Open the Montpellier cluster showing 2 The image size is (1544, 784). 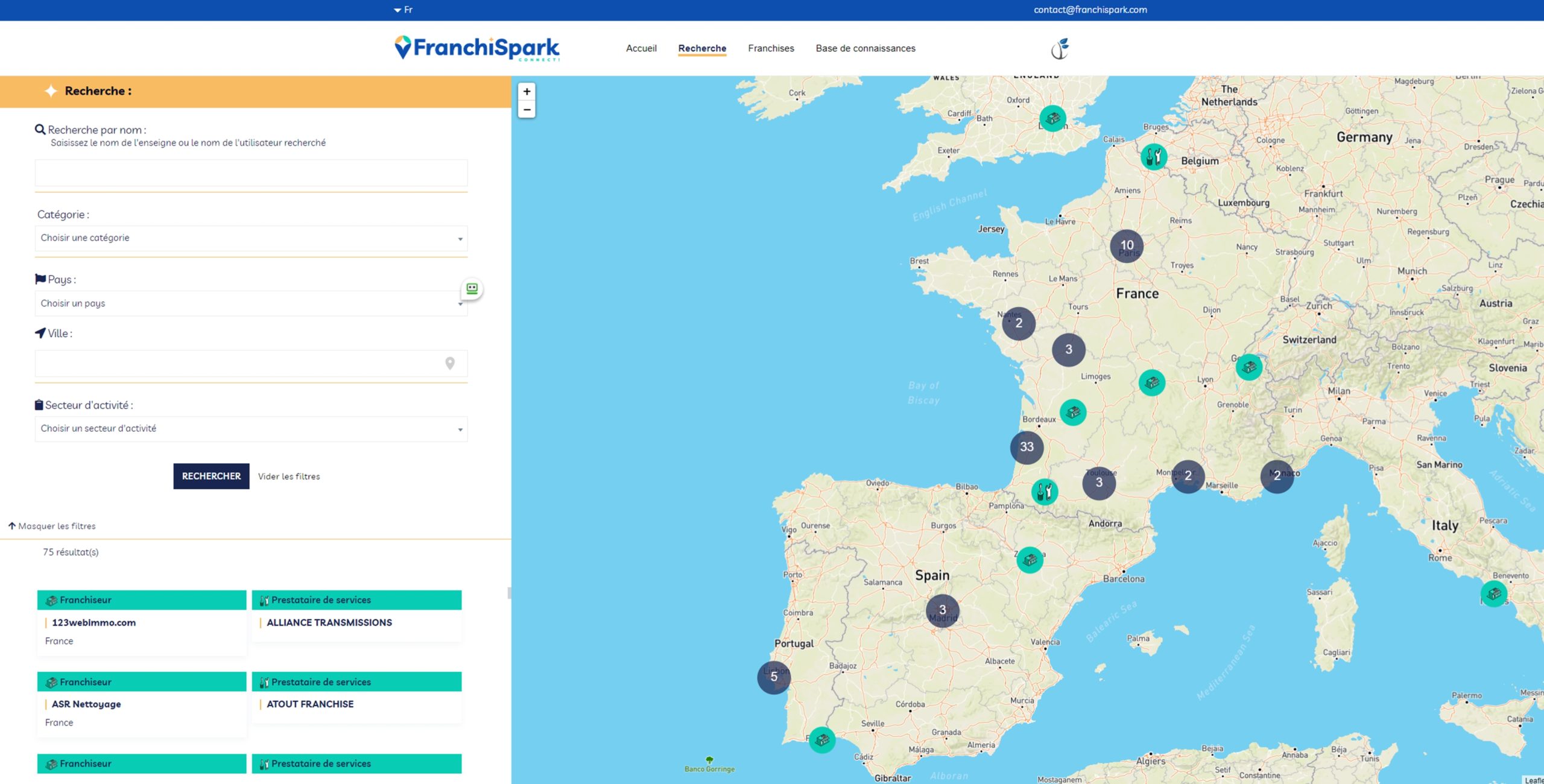pos(1188,476)
